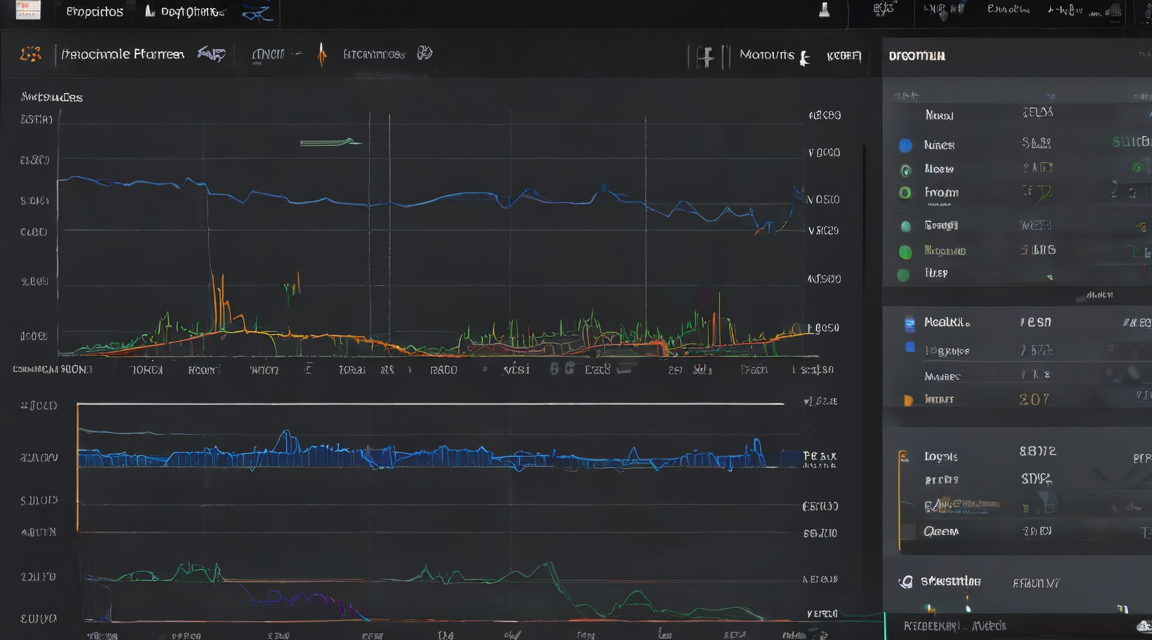Image resolution: width=1152 pixels, height=640 pixels.
Task: Click the app thumbnail icon at top-left corner
Action: [x=28, y=10]
